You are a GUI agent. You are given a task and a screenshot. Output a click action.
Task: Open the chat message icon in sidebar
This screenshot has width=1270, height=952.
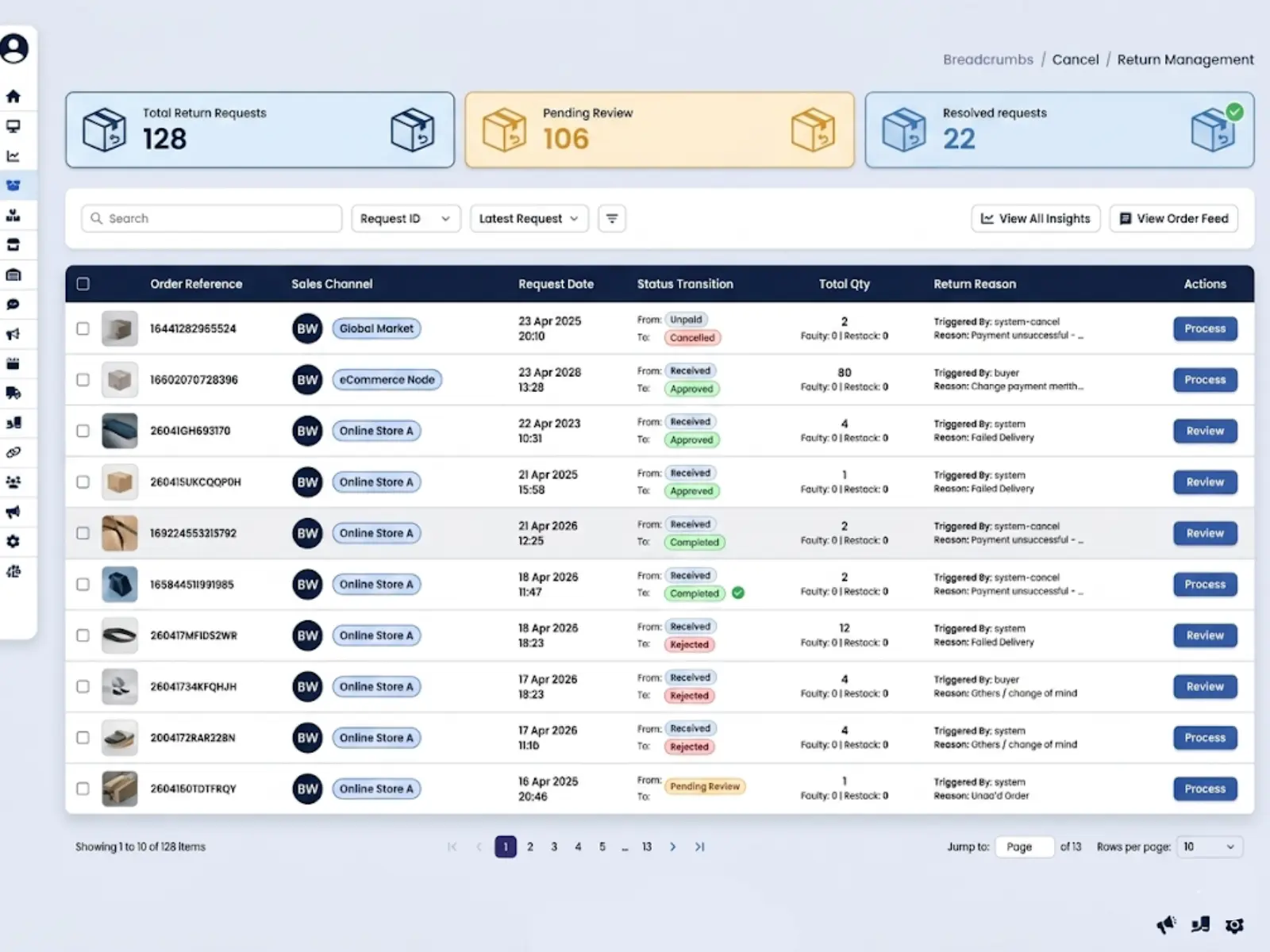pos(13,304)
